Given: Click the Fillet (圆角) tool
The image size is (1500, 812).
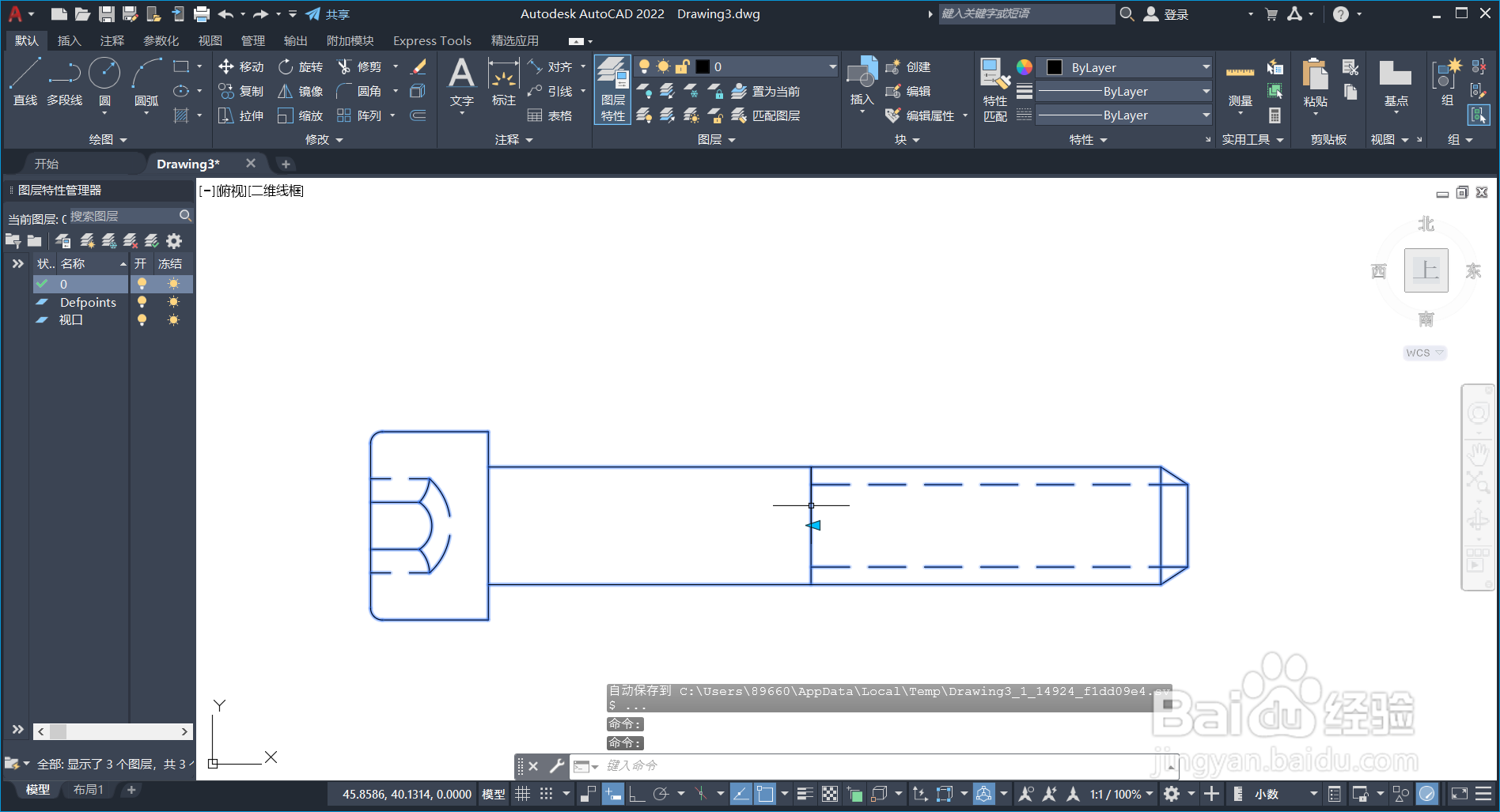Looking at the screenshot, I should click(359, 92).
